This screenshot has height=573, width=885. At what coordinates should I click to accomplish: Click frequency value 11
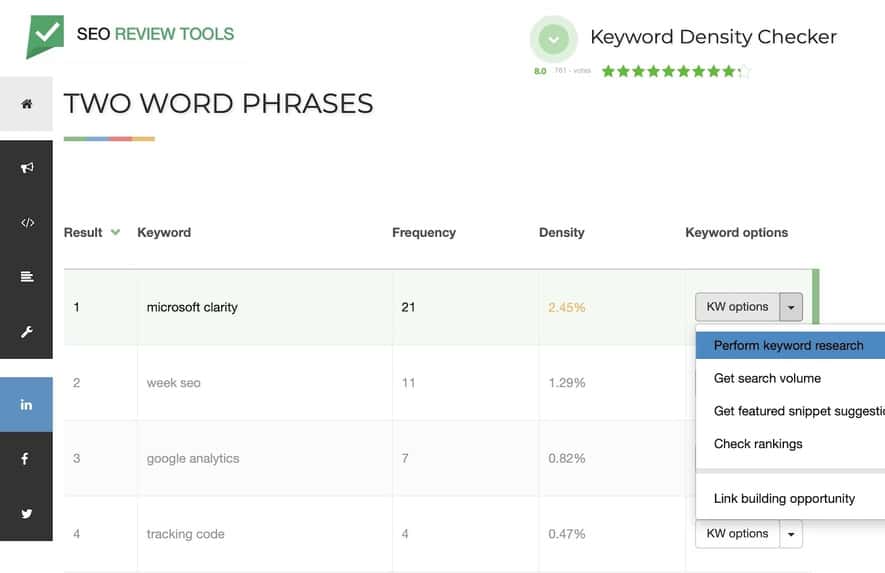tap(408, 383)
